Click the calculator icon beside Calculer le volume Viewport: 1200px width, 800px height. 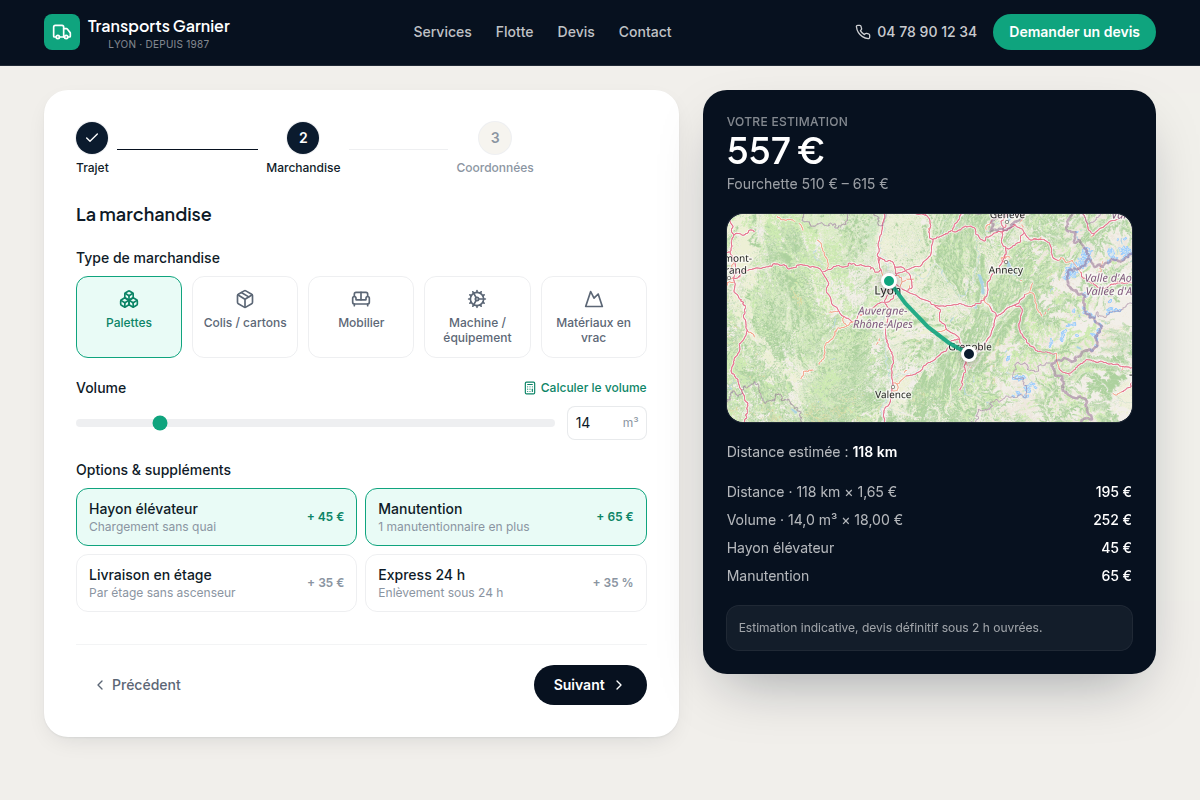(530, 388)
